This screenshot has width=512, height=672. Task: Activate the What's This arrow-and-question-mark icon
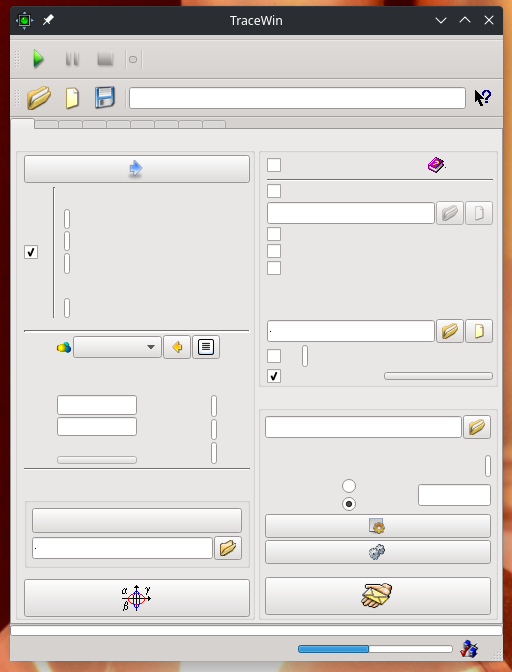click(x=483, y=97)
